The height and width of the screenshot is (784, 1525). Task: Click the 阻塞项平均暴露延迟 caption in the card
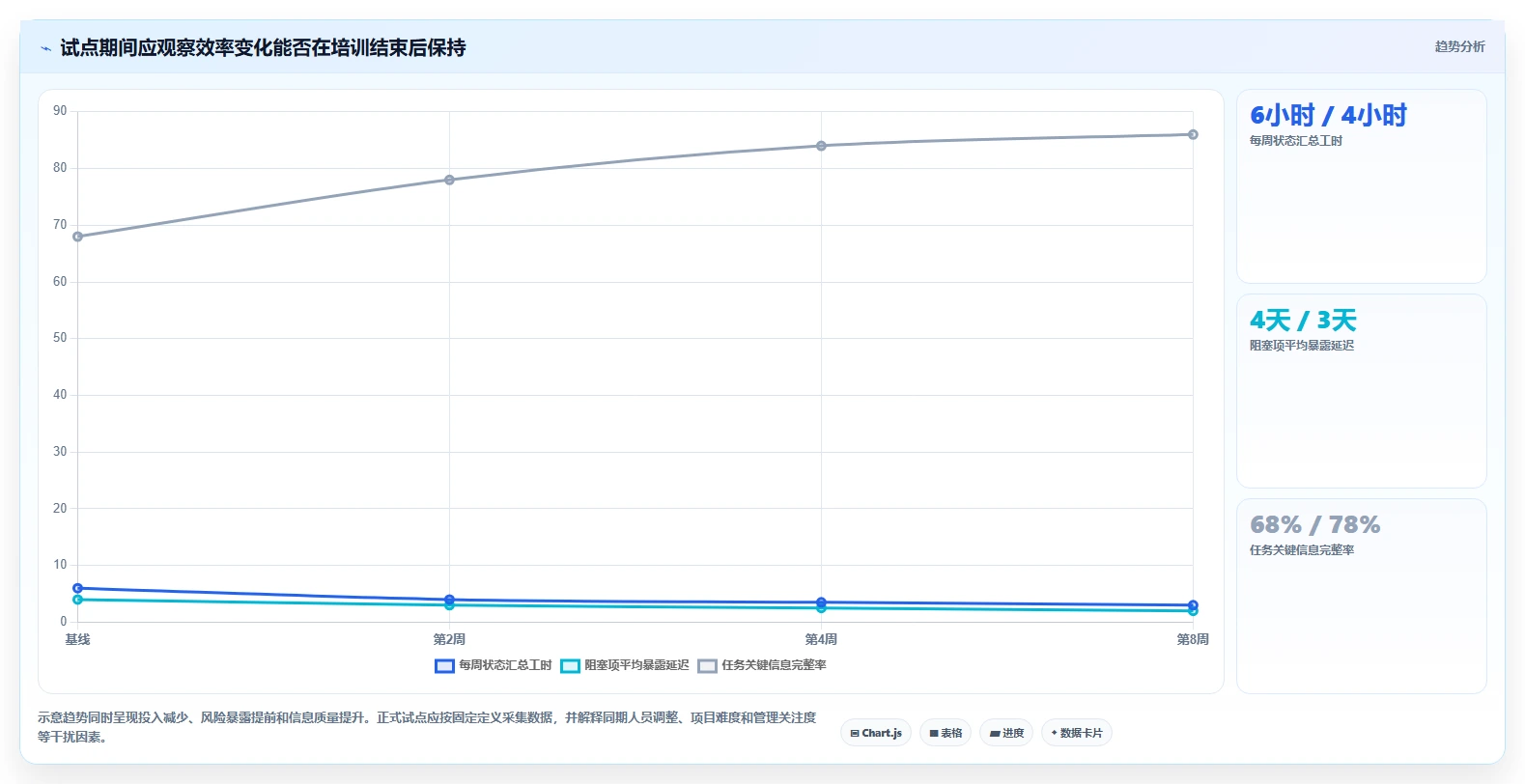(x=1302, y=346)
